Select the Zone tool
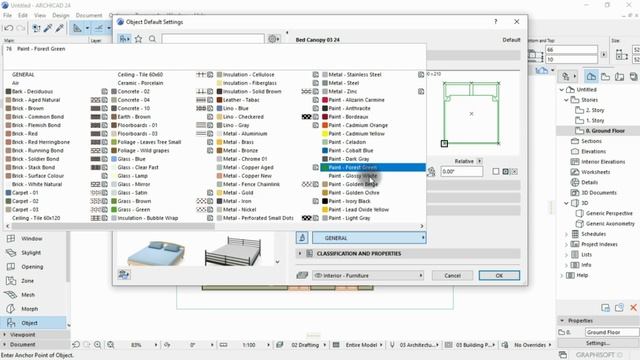This screenshot has height=360, width=640. 27,281
